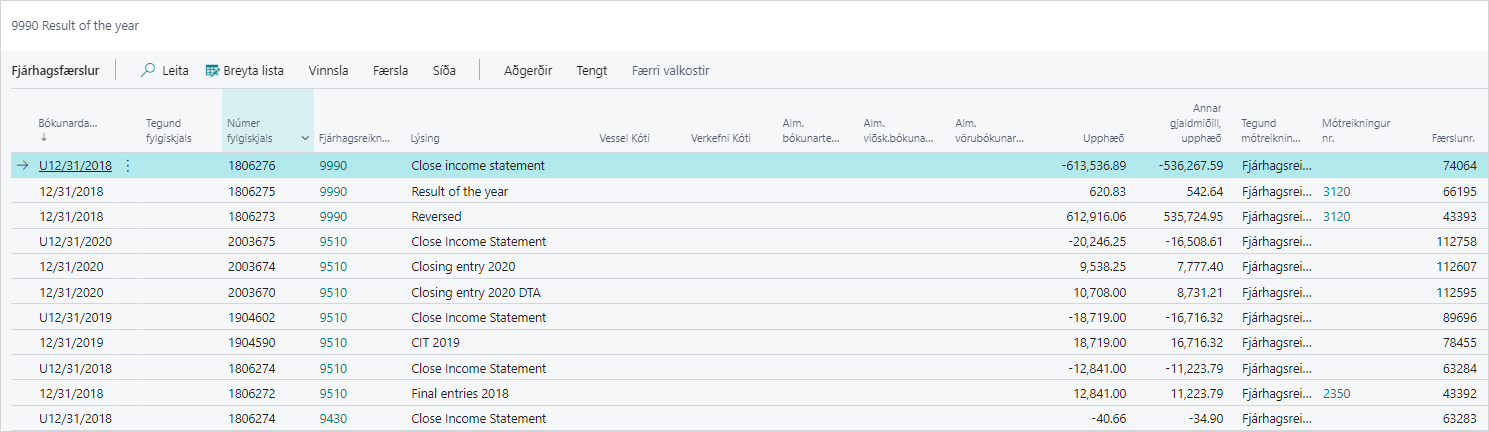Click balancing account 3120 on the Result of the year row
This screenshot has height=432, width=1489.
click(1336, 191)
